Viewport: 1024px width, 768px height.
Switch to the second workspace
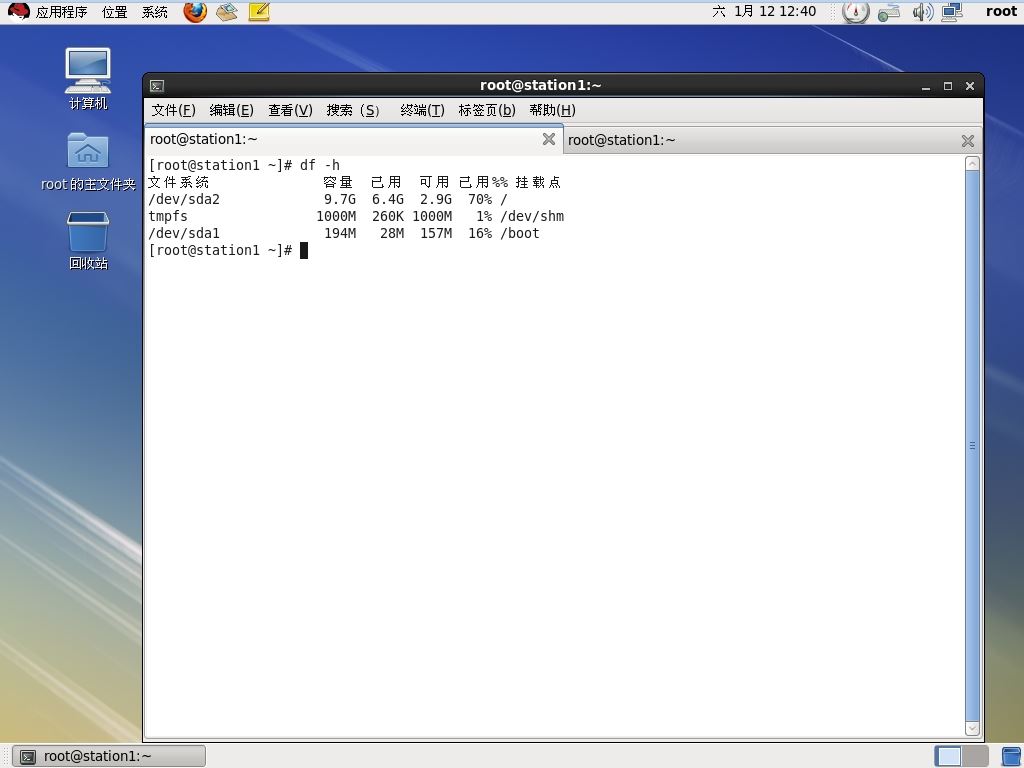pos(974,756)
